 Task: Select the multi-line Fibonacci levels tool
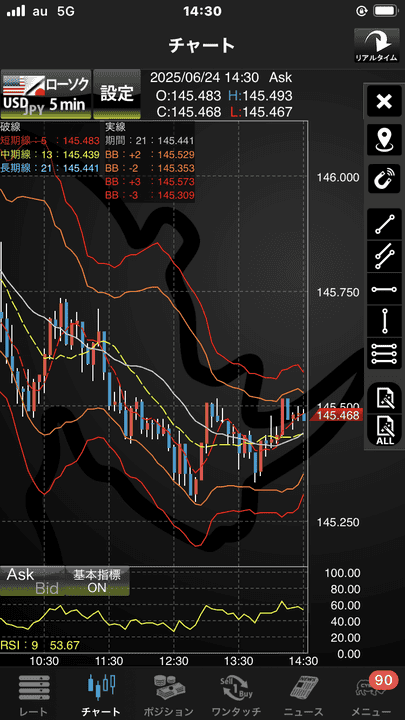[x=384, y=354]
